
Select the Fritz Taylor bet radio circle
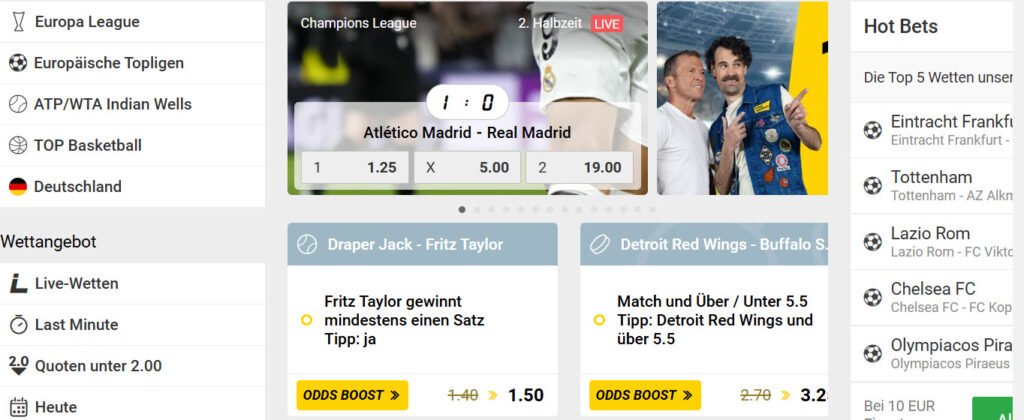tap(306, 320)
